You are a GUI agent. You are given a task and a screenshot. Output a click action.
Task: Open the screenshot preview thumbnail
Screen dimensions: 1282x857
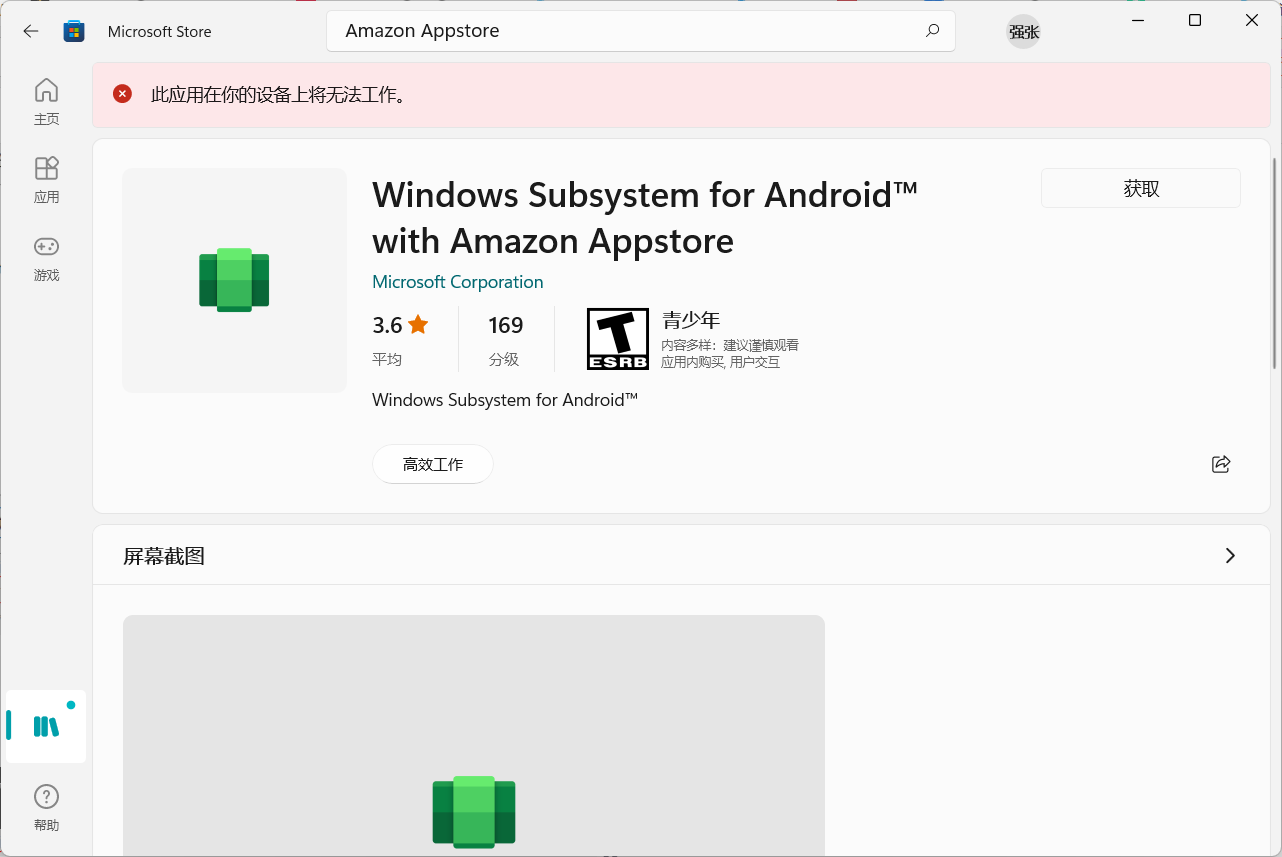click(x=474, y=735)
